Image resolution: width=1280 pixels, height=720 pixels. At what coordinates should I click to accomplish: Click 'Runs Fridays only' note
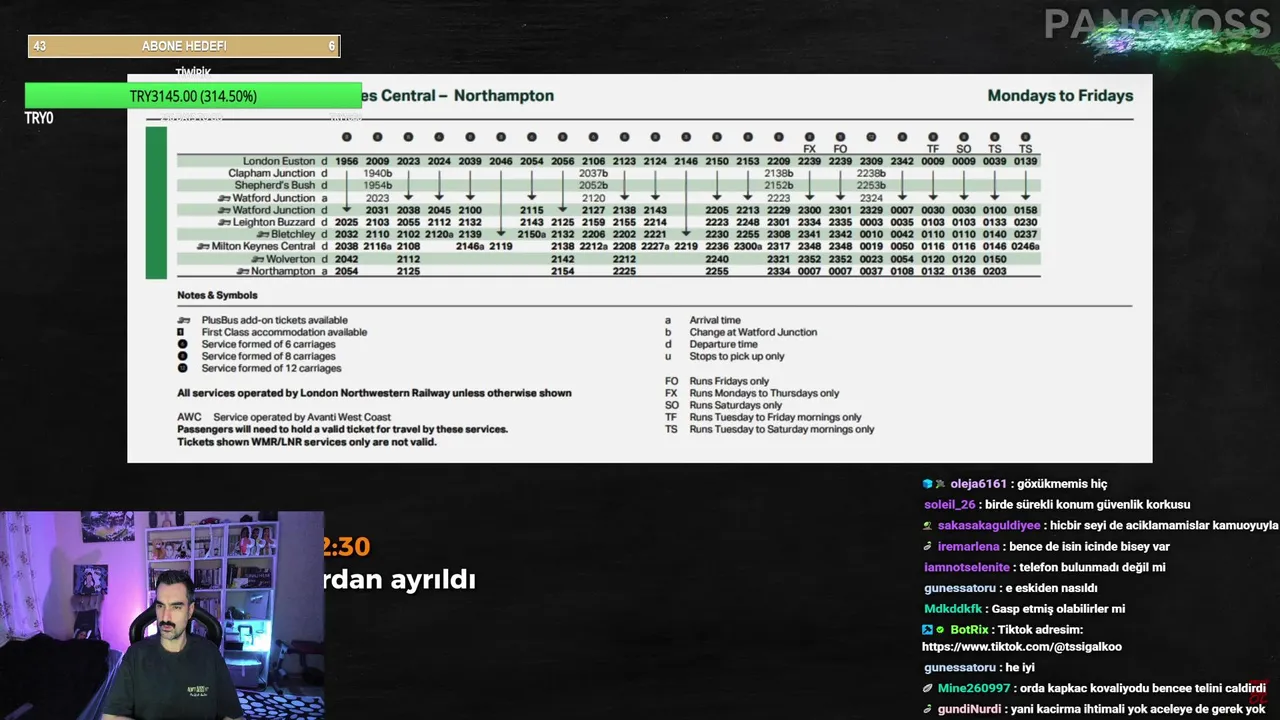(729, 381)
